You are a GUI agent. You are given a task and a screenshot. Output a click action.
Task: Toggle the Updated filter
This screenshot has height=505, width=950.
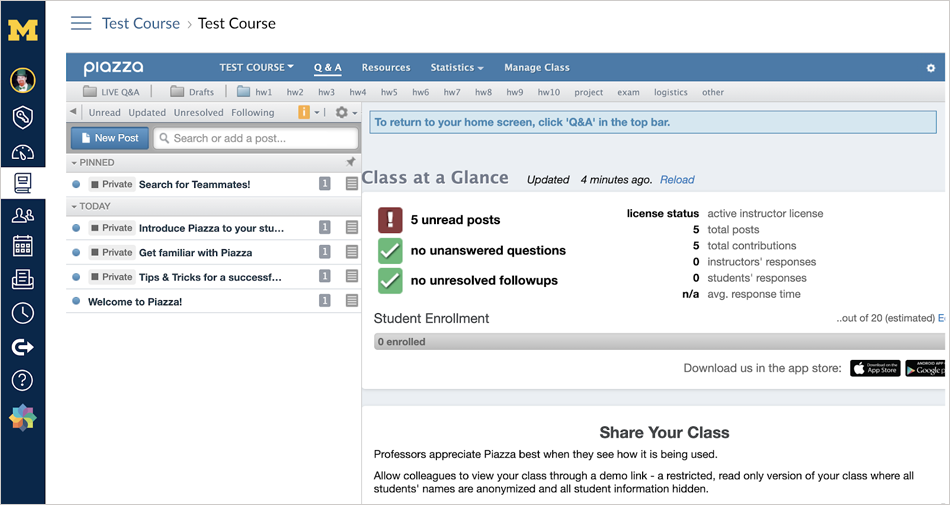(147, 113)
